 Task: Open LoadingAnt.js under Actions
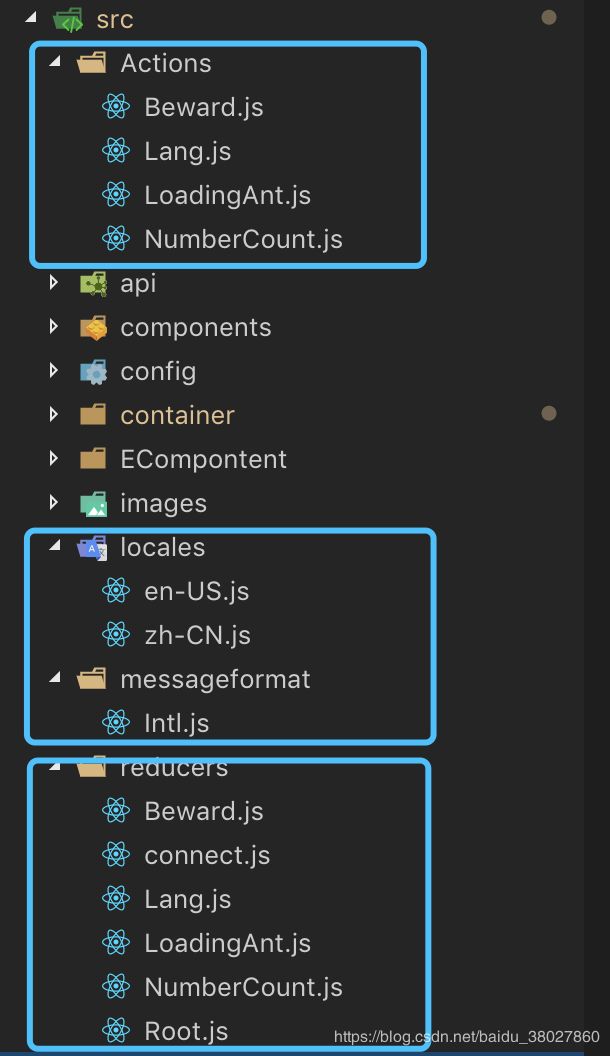coord(228,195)
